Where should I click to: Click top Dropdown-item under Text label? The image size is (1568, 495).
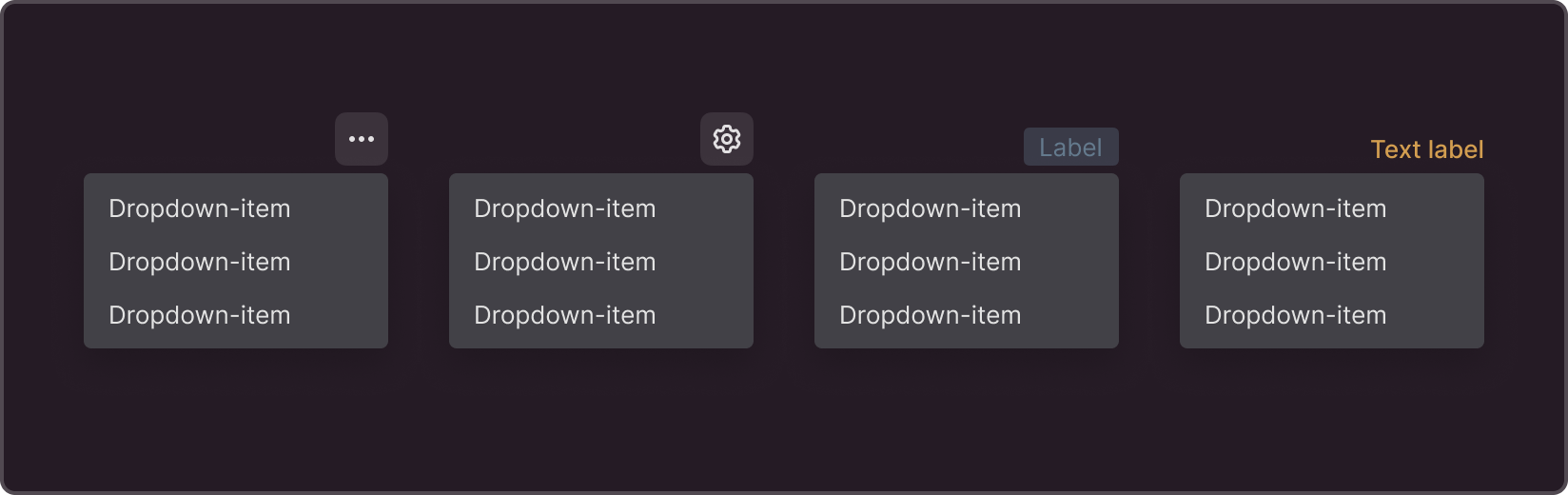click(x=1332, y=208)
